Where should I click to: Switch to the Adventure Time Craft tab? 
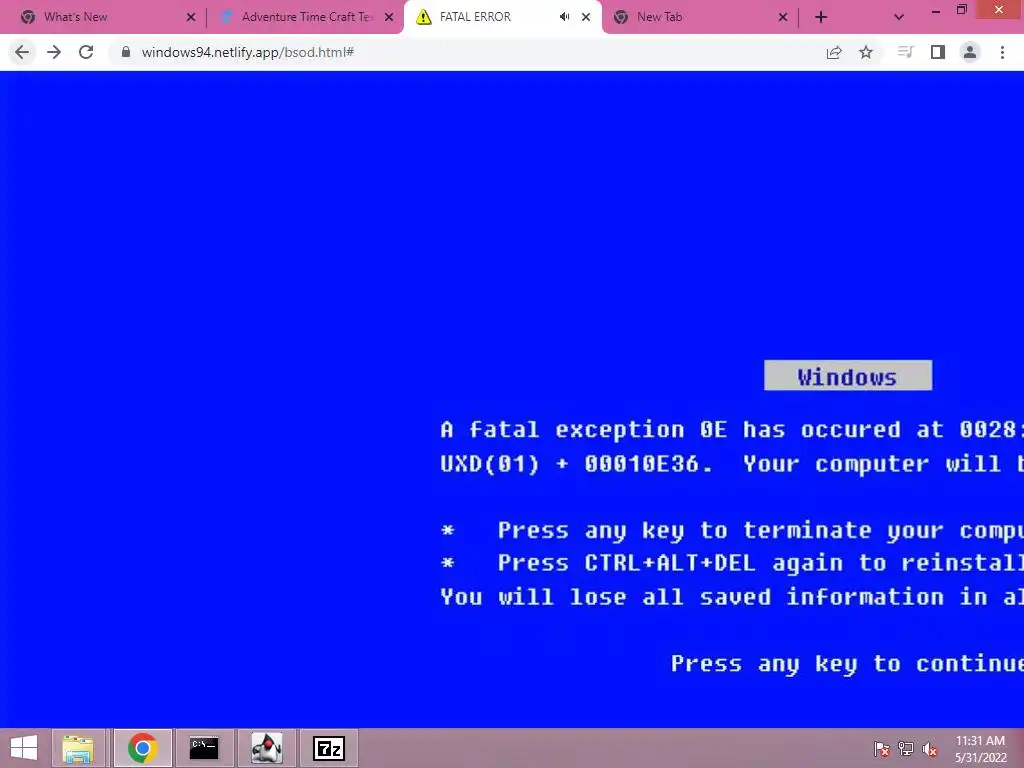coord(304,17)
